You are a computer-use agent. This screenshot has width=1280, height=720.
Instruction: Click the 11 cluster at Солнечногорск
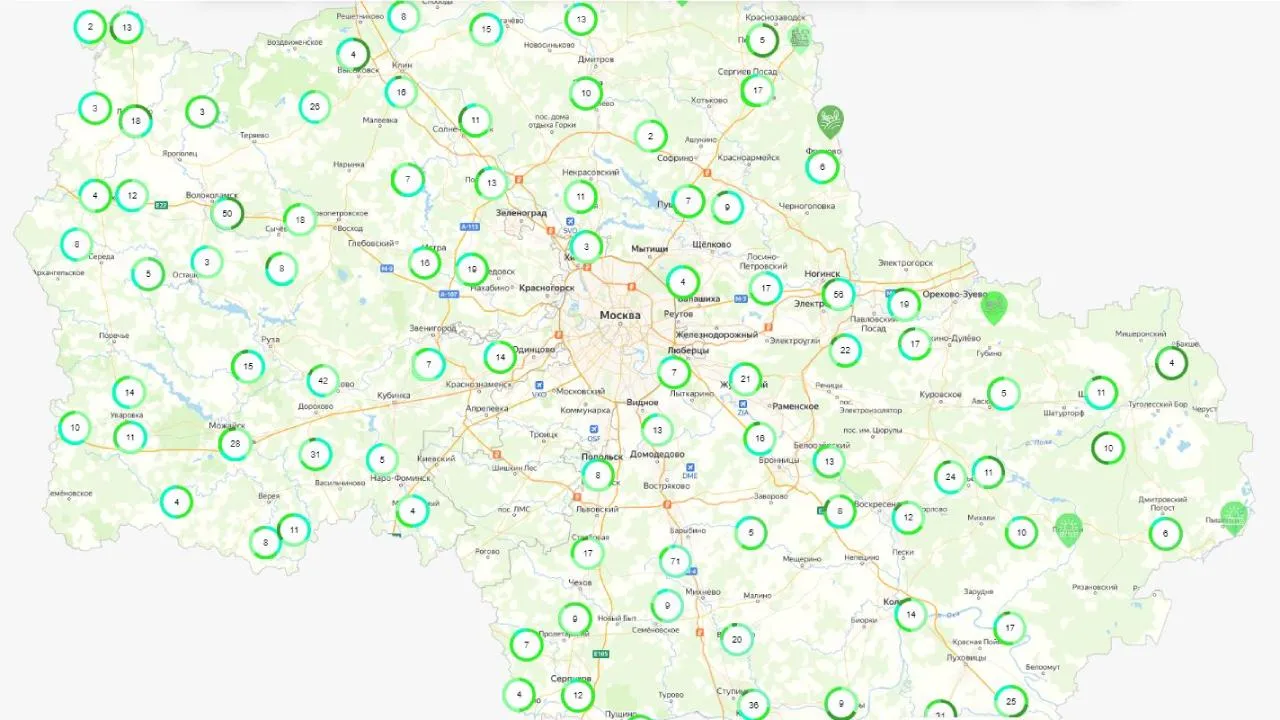475,120
